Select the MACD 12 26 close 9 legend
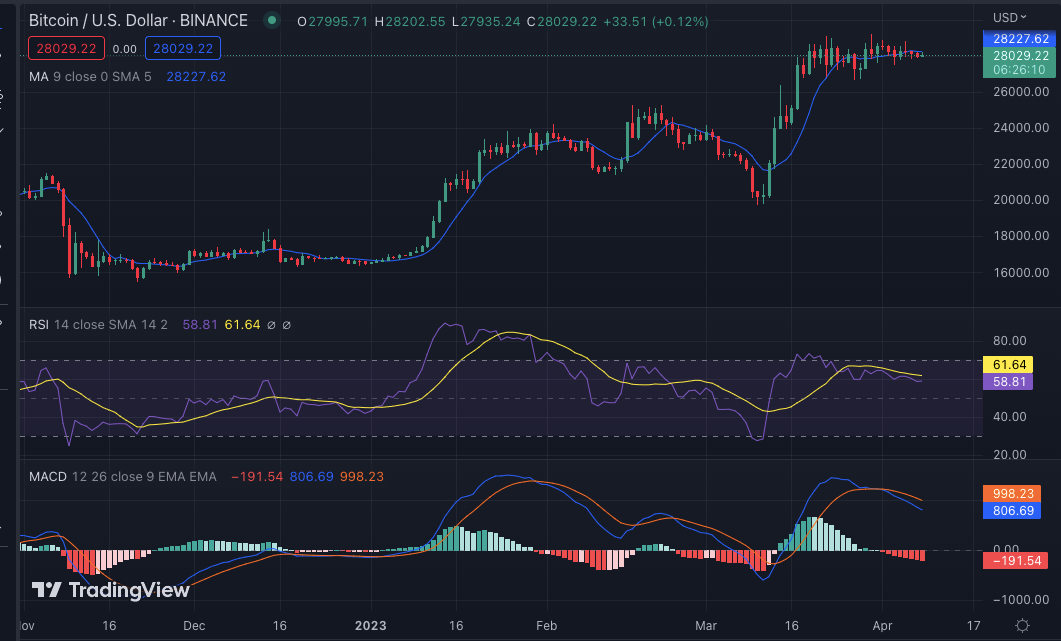The width and height of the screenshot is (1061, 641). tap(122, 477)
